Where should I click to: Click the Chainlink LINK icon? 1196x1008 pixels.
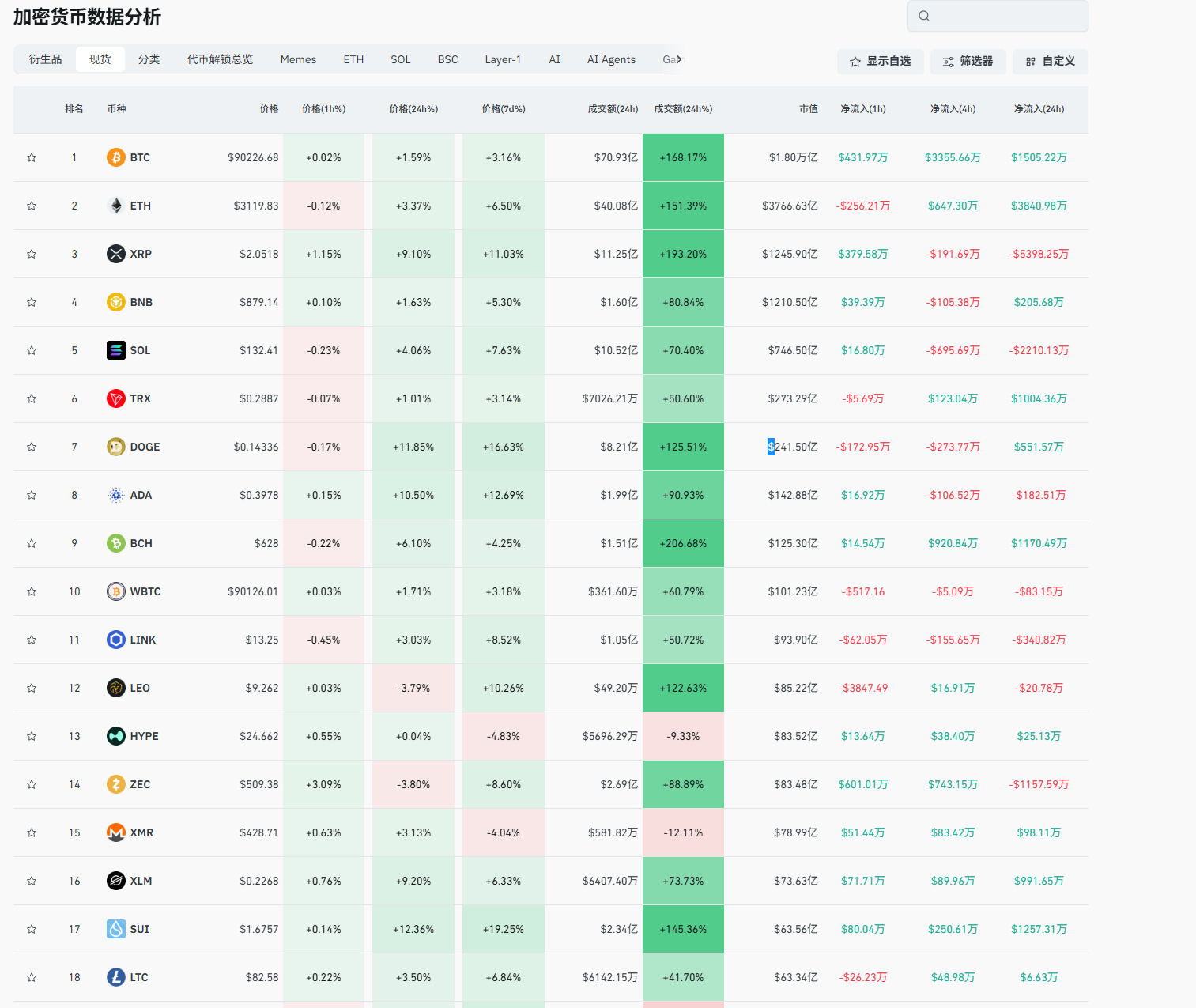pyautogui.click(x=116, y=640)
